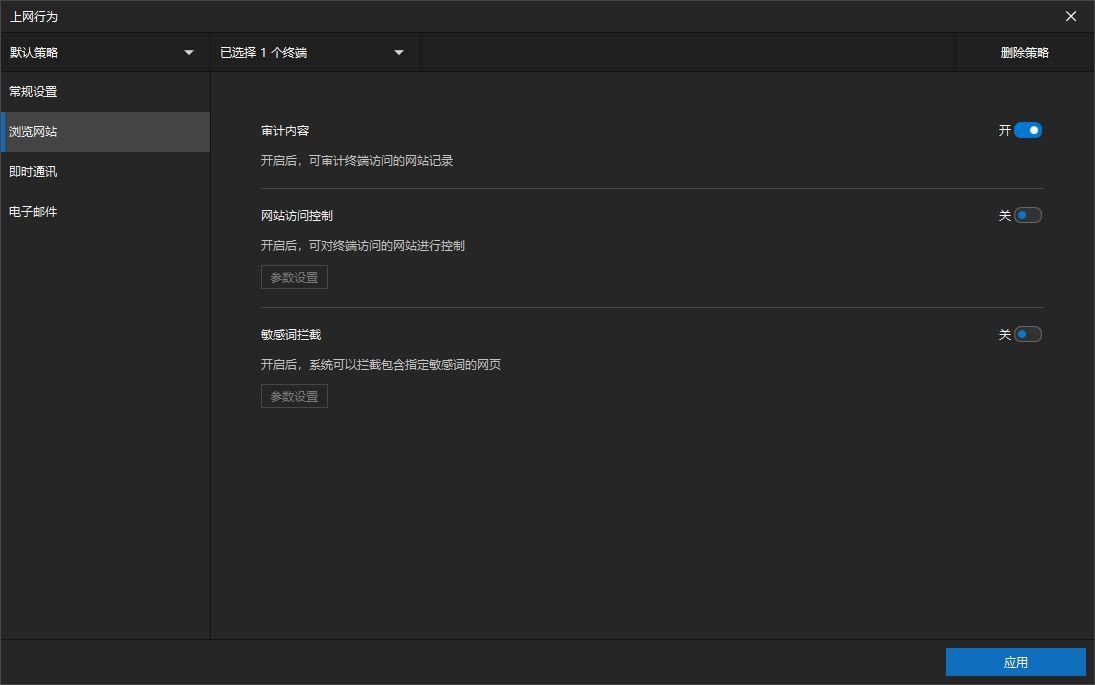Click the 敏感词拦截 heading text
Image resolution: width=1095 pixels, height=685 pixels.
click(291, 334)
